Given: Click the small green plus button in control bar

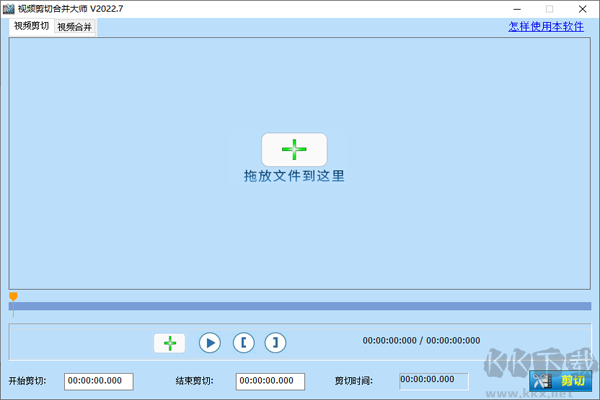Looking at the screenshot, I should 170,343.
